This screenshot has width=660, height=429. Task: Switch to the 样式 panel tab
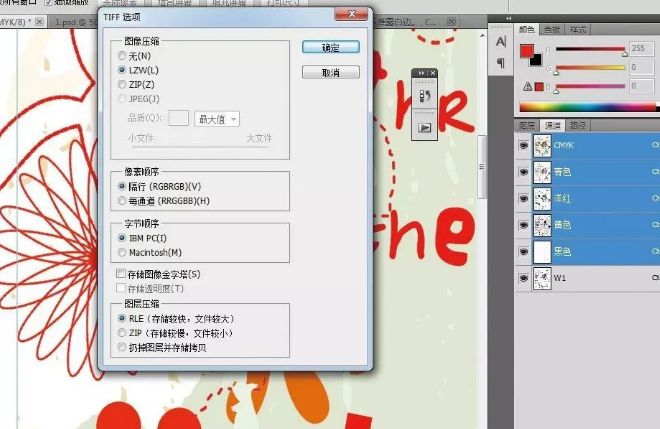click(x=578, y=29)
